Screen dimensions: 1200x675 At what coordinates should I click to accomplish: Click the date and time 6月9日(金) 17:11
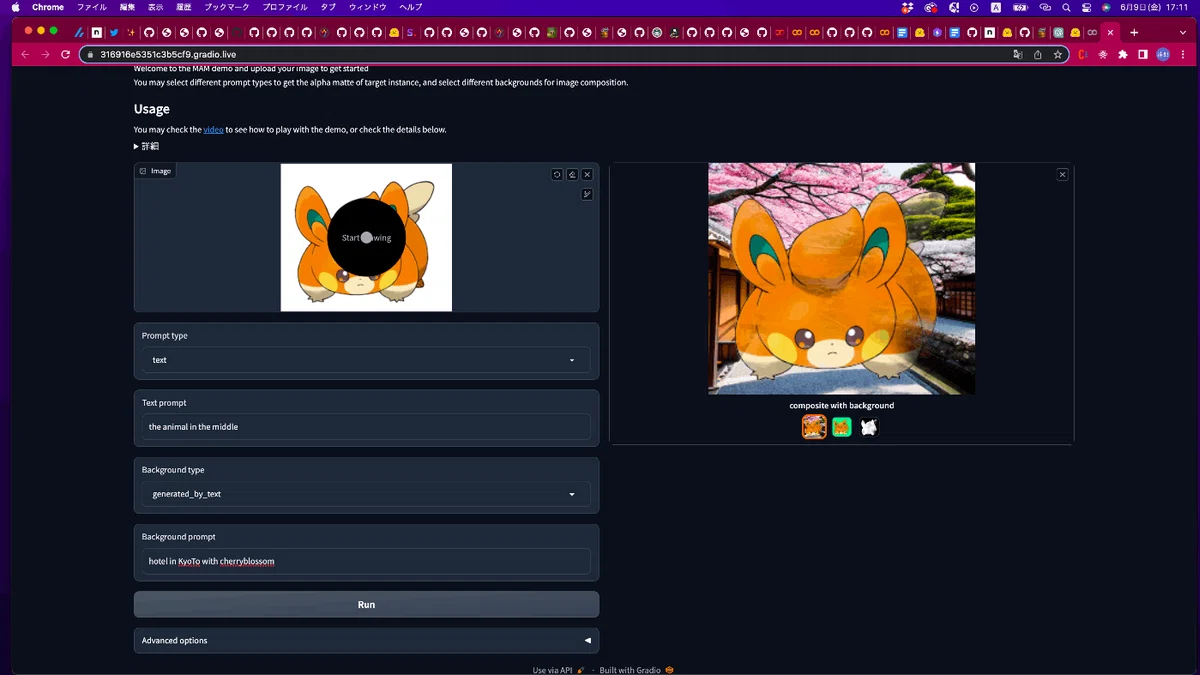[x=1155, y=7]
